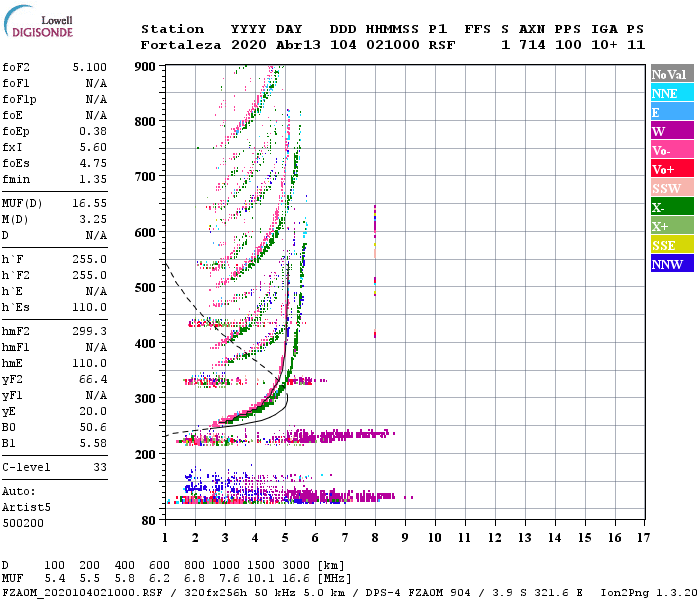This screenshot has width=700, height=600.
Task: Select the Vo- pink legend swatch
Action: (672, 150)
